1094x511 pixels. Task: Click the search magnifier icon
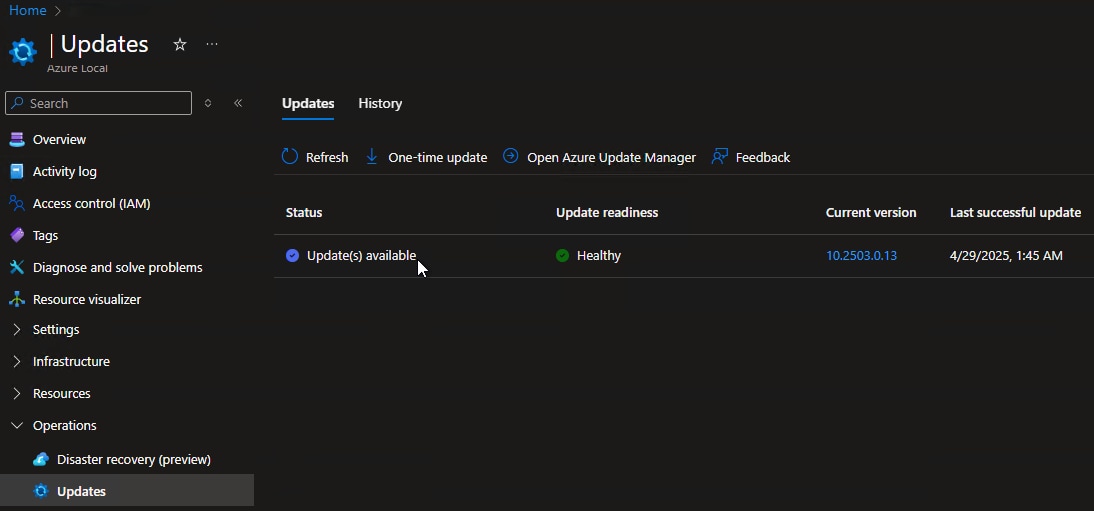(x=17, y=103)
